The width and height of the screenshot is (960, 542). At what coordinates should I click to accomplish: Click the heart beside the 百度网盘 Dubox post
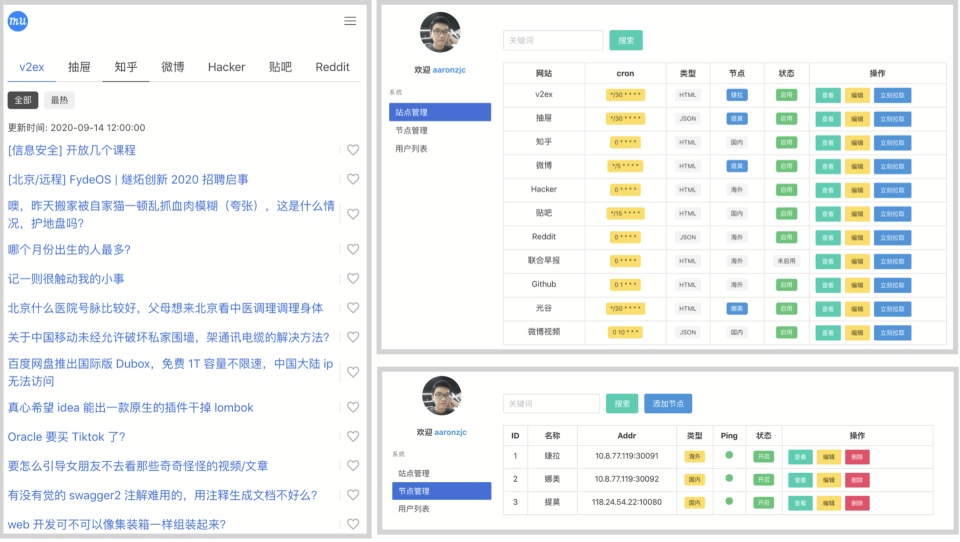tap(353, 372)
